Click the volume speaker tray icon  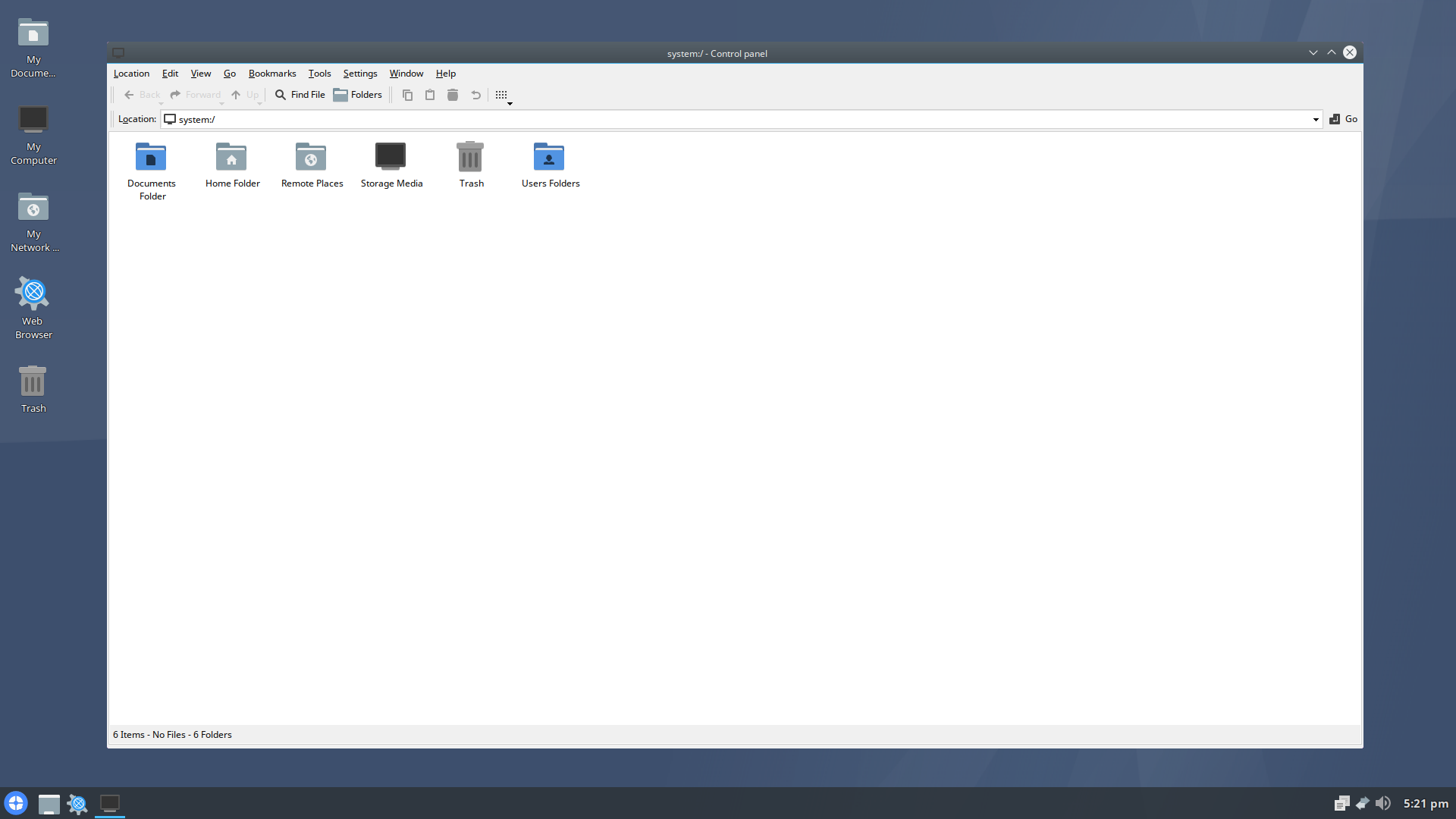point(1383,803)
